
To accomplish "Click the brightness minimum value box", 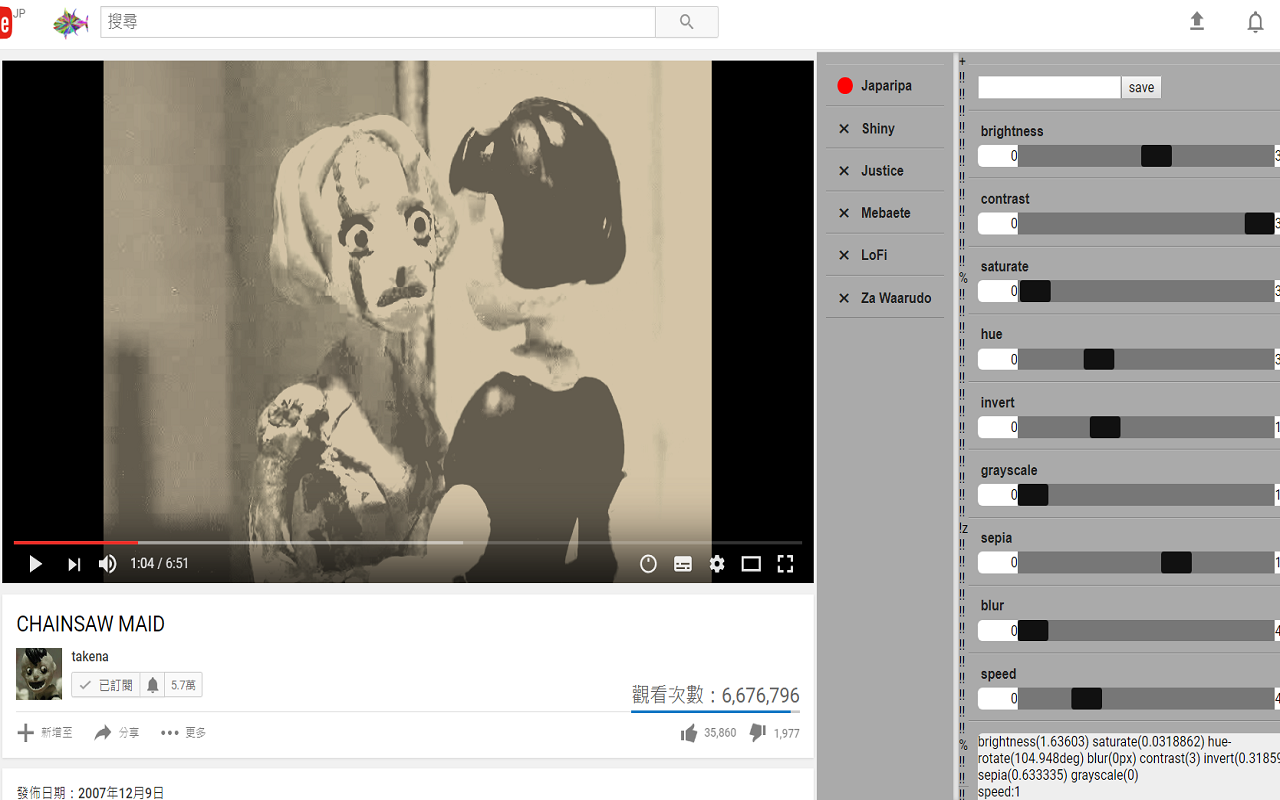I will click(x=998, y=156).
